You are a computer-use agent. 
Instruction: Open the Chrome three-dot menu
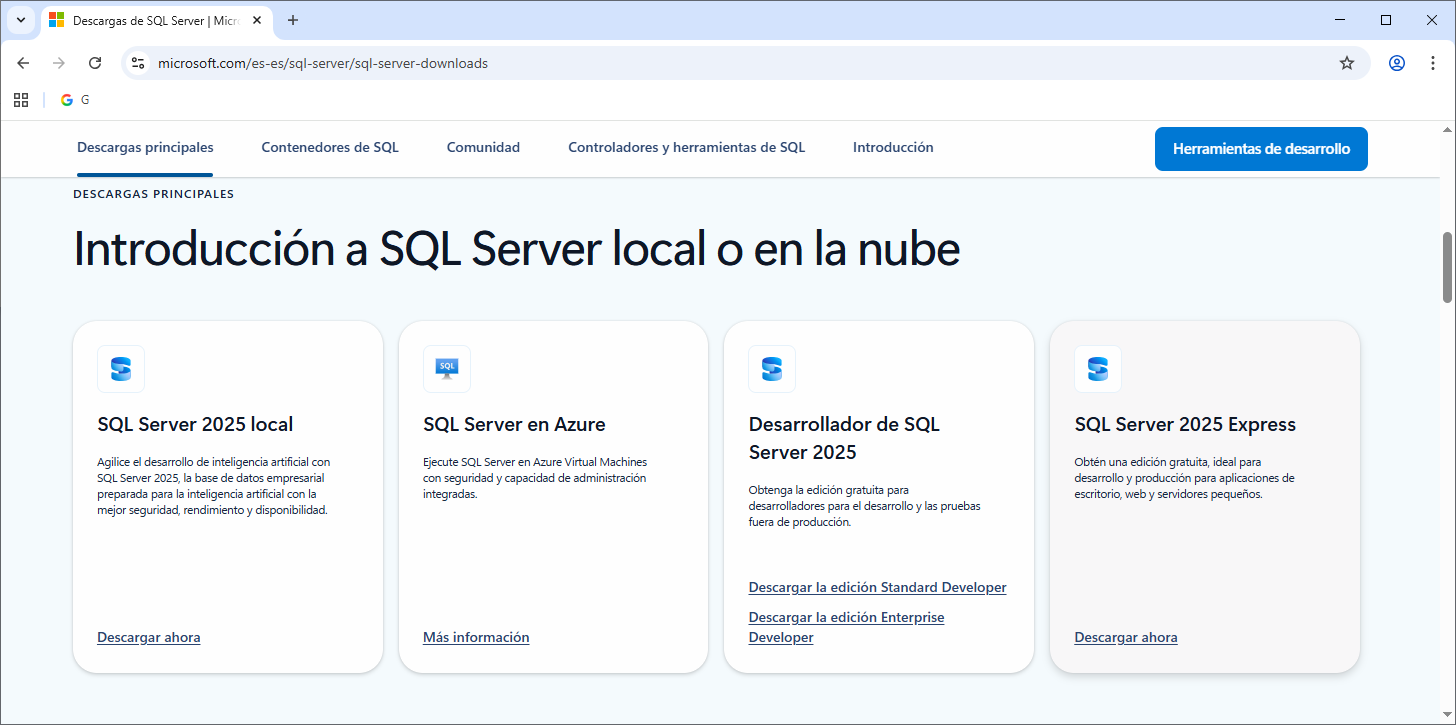pyautogui.click(x=1433, y=63)
